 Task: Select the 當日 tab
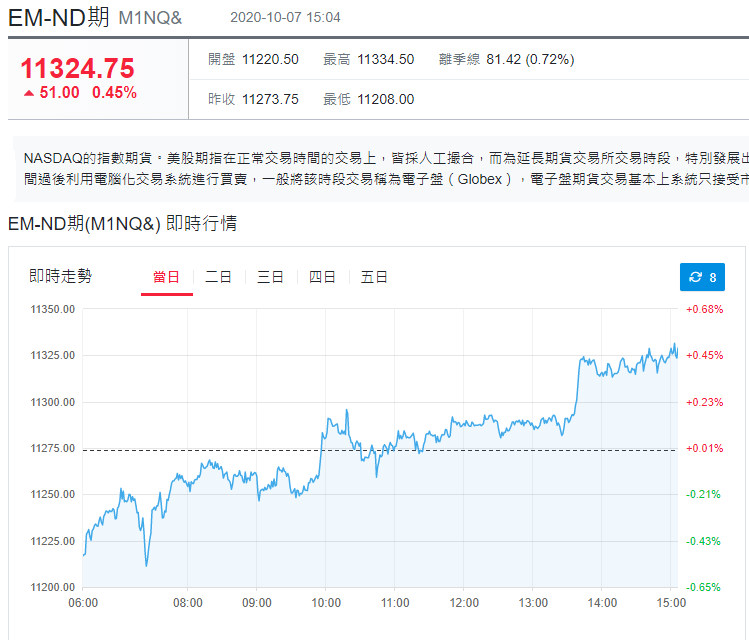coord(166,277)
